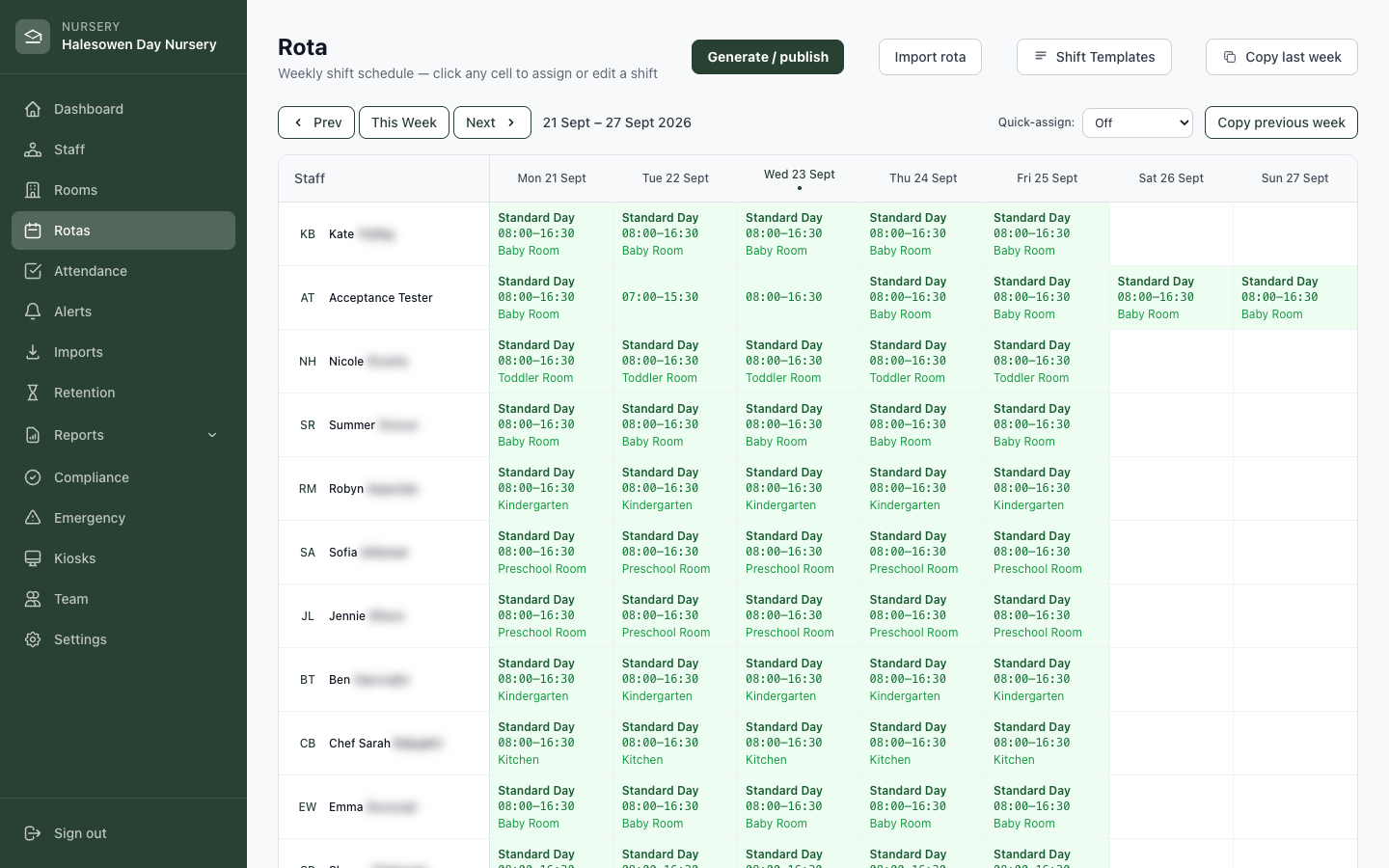The width and height of the screenshot is (1389, 868).
Task: Click Generate / publish button
Action: [x=768, y=57]
